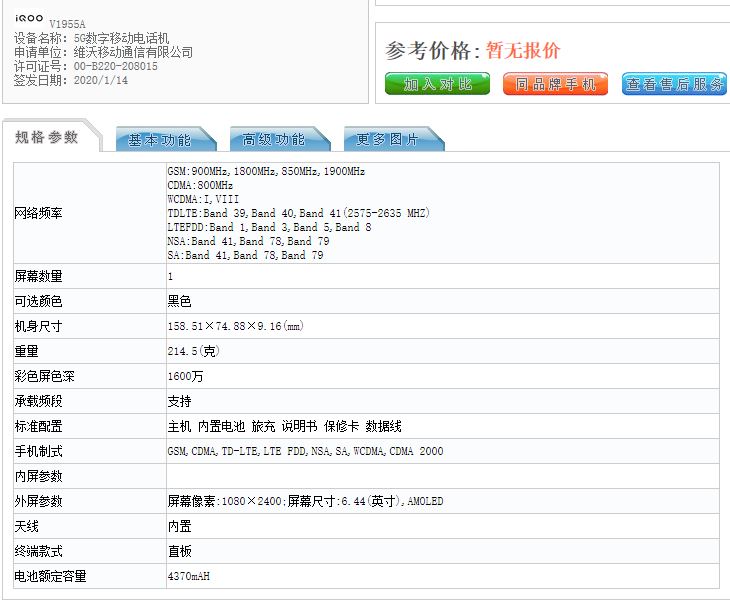The image size is (730, 607).
Task: Click the 内置 antenna value
Action: coord(179,526)
